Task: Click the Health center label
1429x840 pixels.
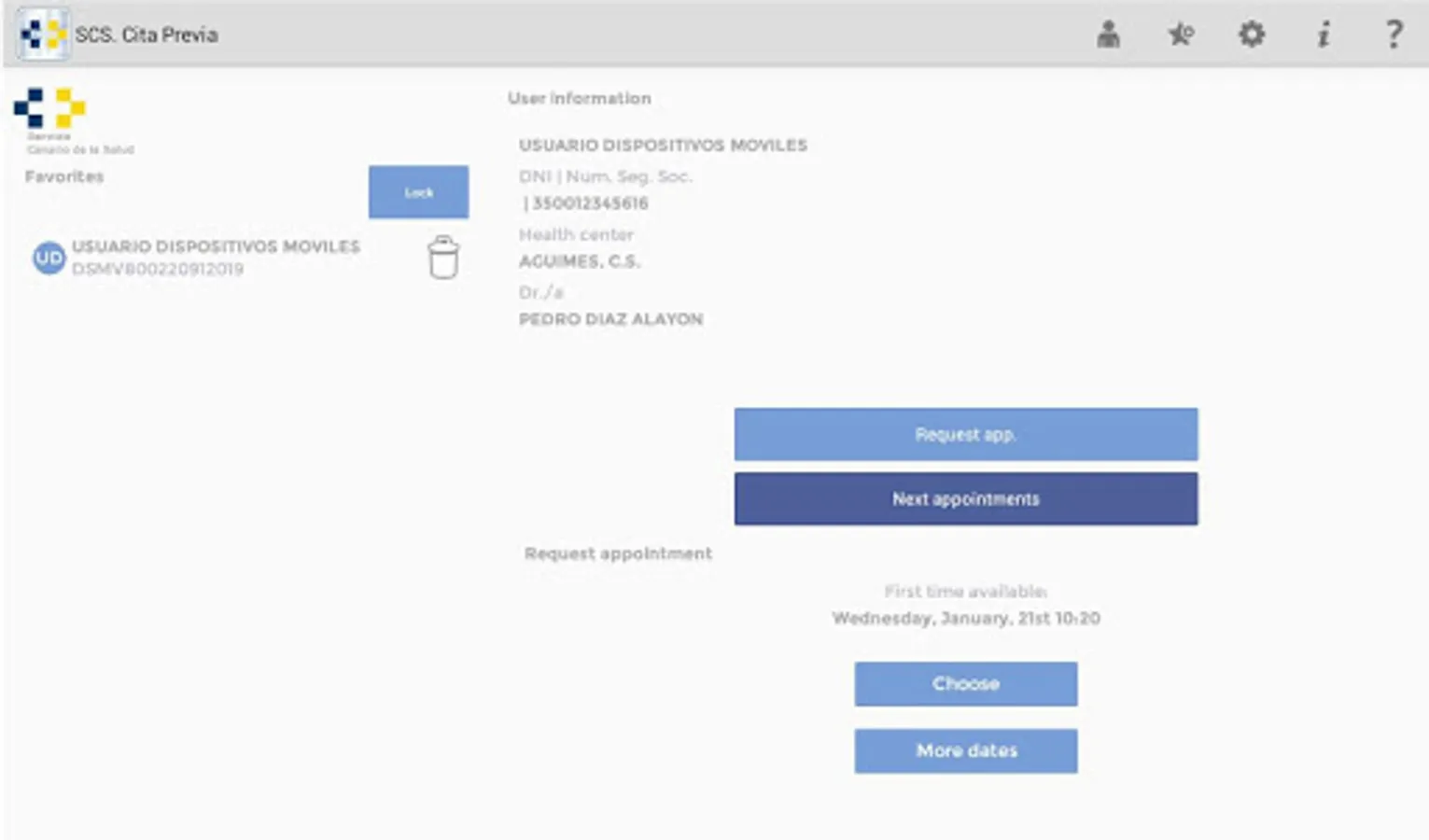Action: [x=576, y=234]
